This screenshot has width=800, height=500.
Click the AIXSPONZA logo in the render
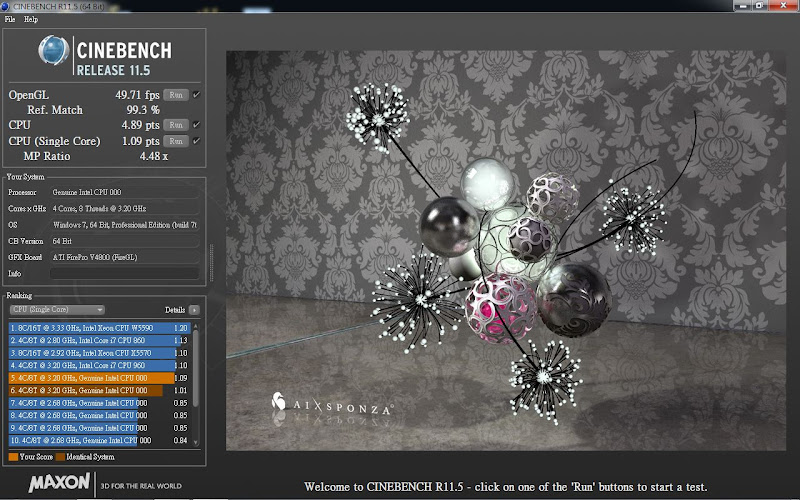click(333, 404)
